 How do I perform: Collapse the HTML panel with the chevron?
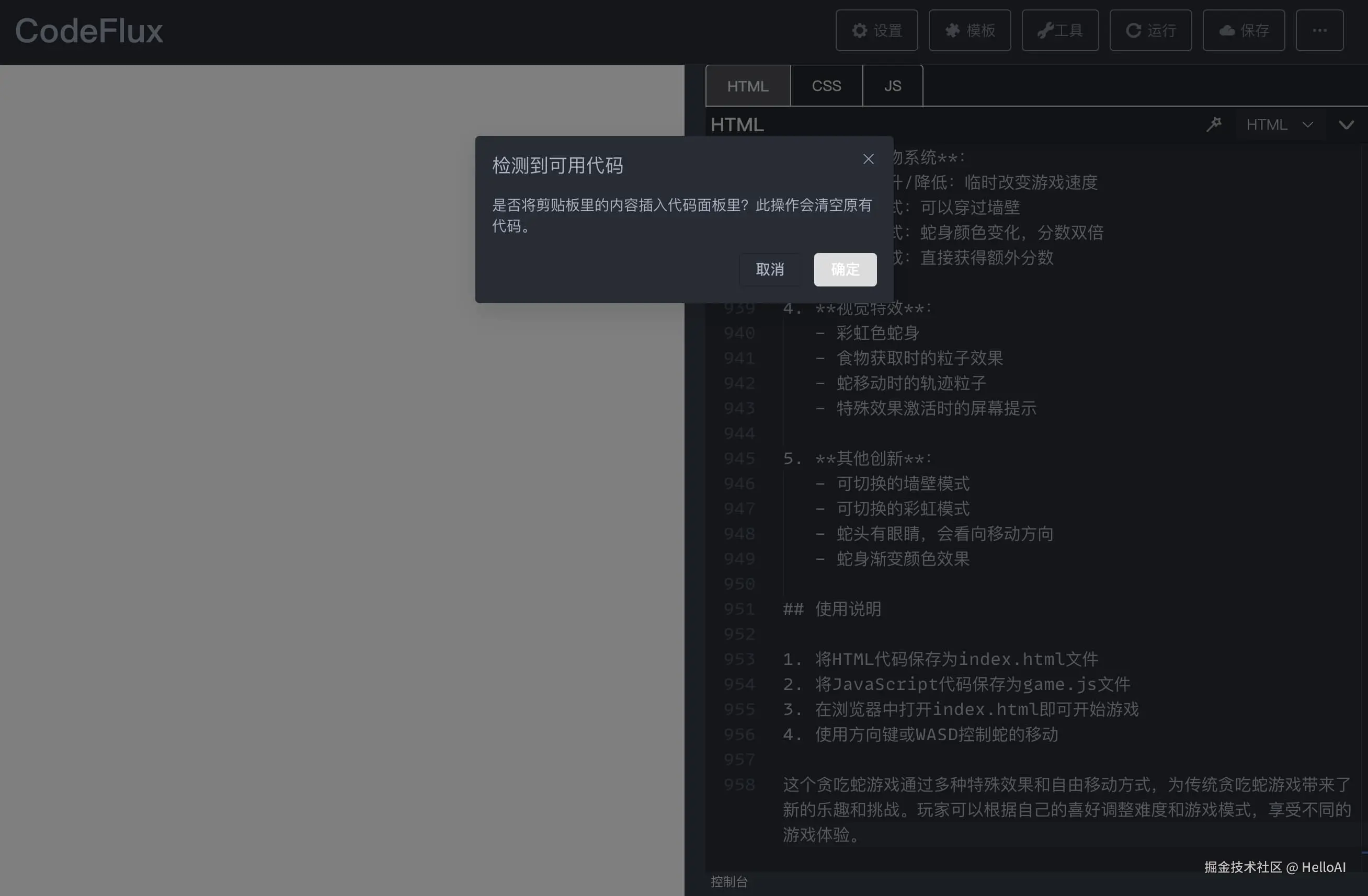pyautogui.click(x=1346, y=125)
